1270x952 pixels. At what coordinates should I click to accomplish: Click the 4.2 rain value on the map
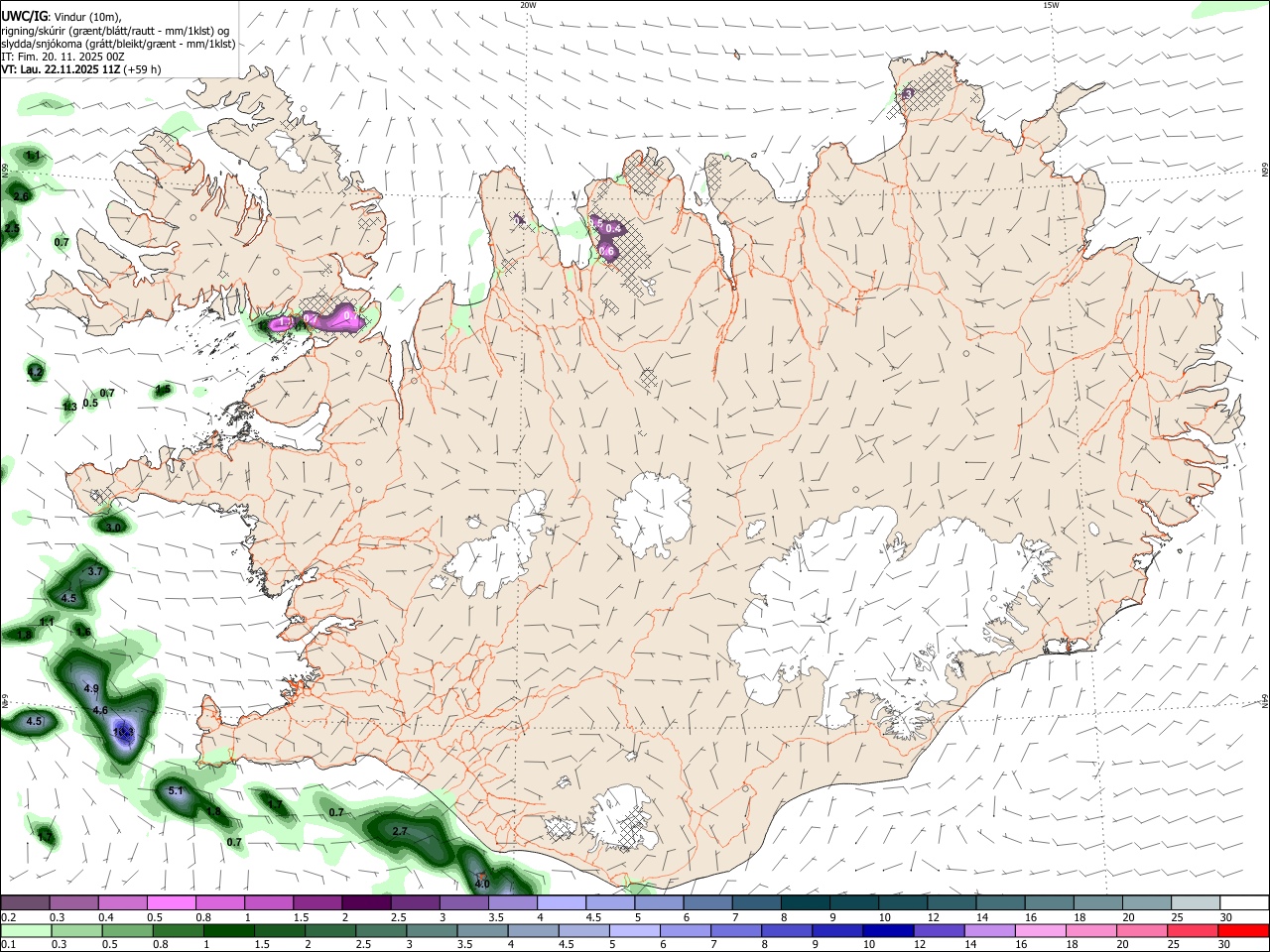click(35, 372)
